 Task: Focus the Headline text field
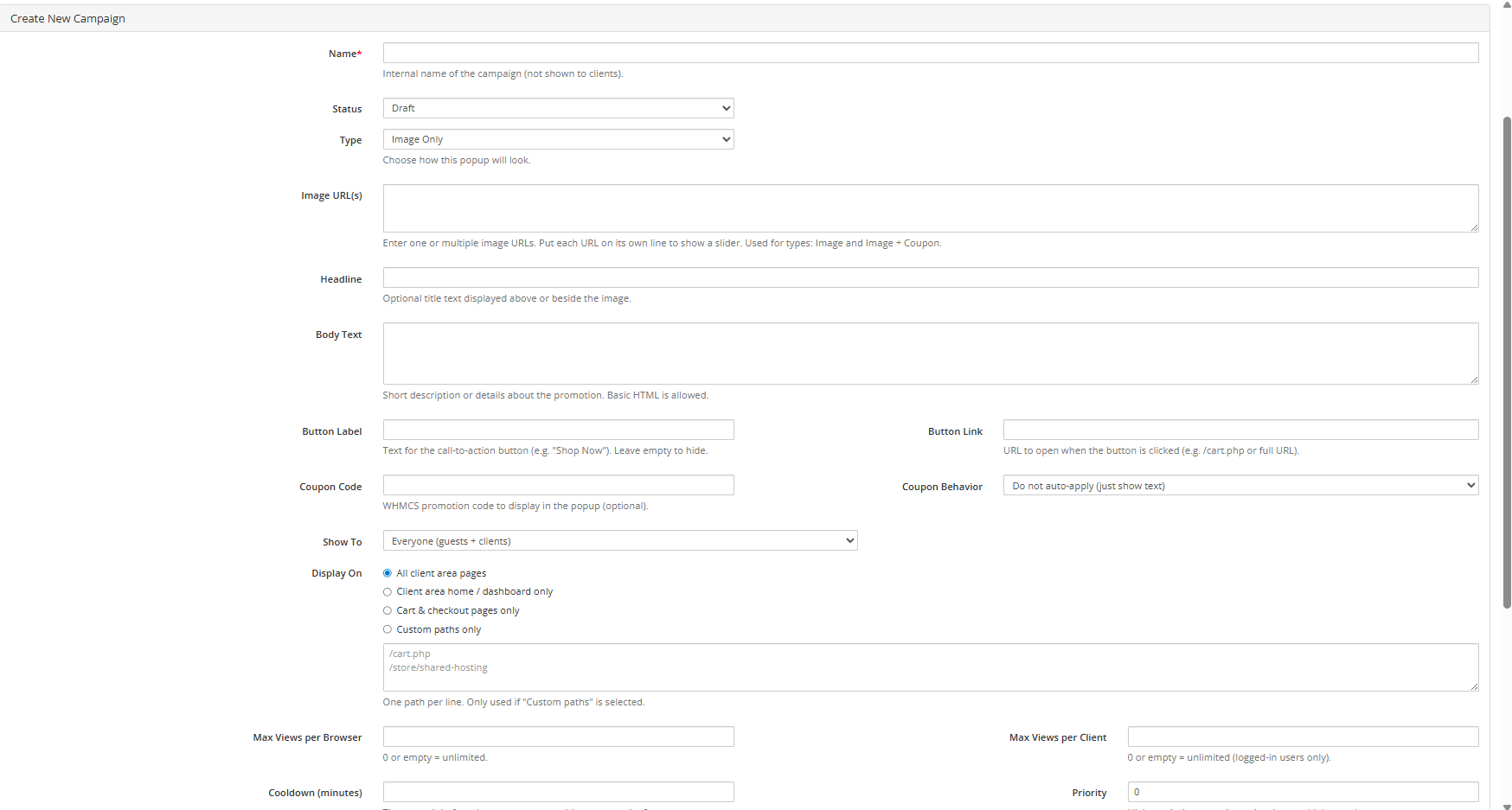930,277
